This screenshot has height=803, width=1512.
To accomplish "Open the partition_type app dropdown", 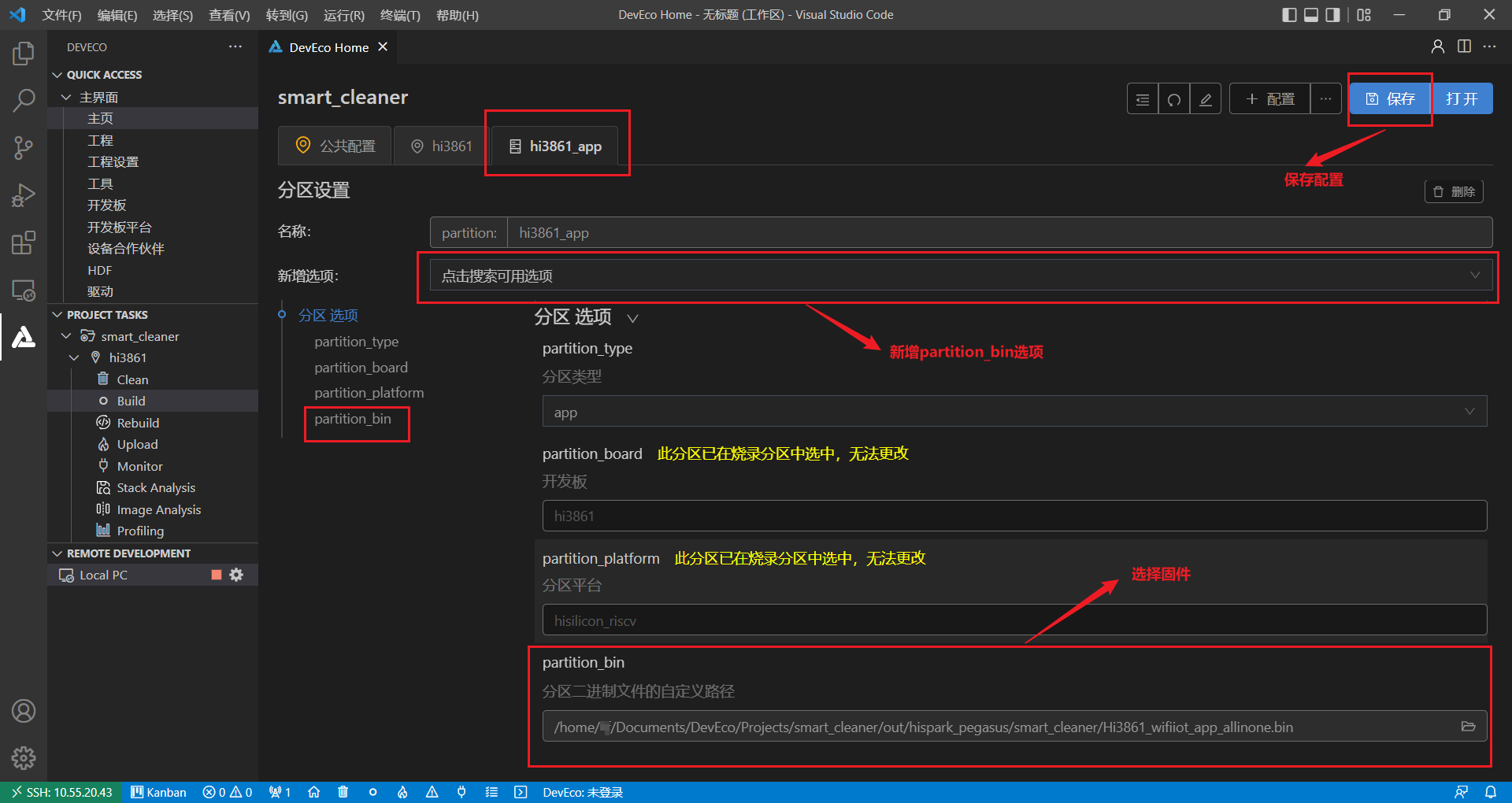I will [x=1014, y=412].
